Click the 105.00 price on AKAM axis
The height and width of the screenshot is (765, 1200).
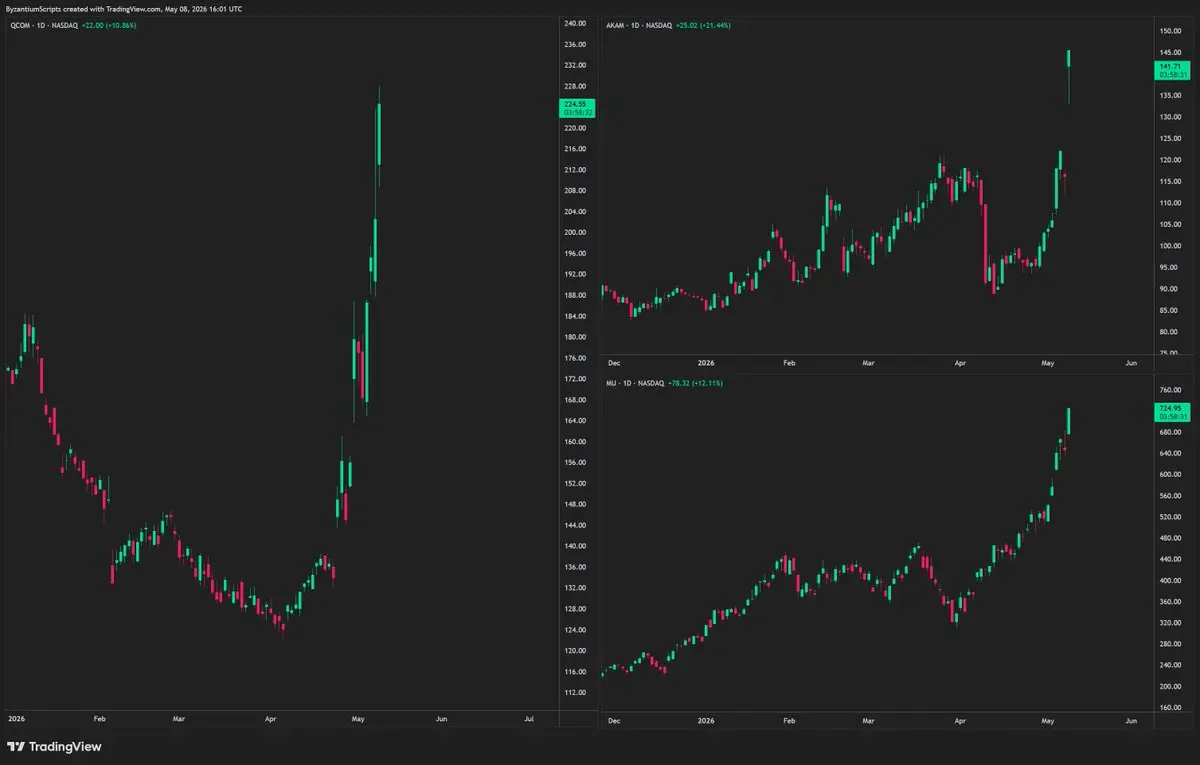click(1169, 225)
